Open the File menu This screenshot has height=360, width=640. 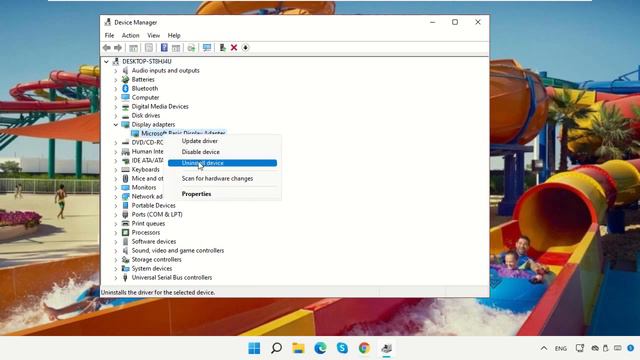tap(109, 36)
